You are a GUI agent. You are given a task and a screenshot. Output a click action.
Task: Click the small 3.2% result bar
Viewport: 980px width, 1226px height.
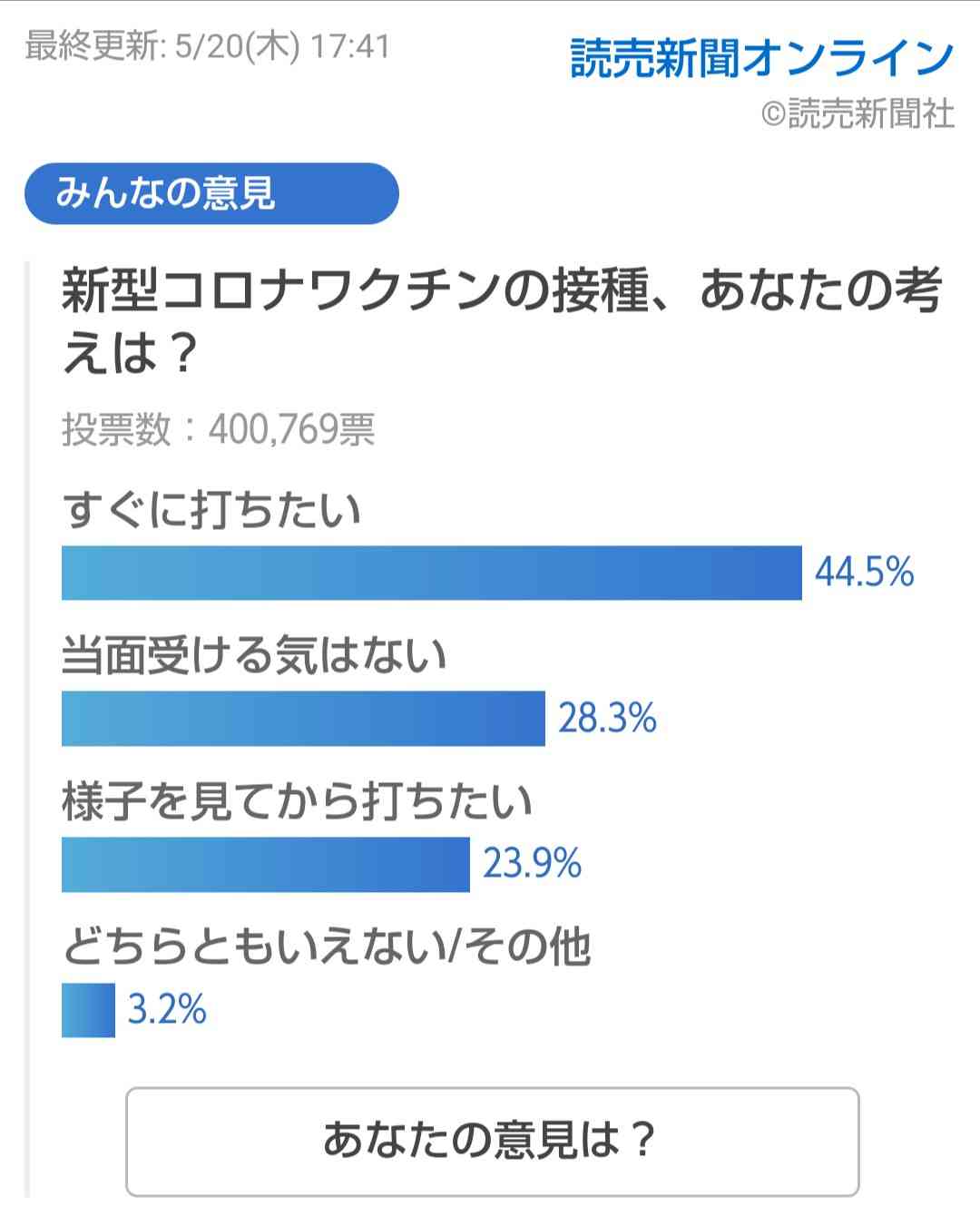point(88,1010)
